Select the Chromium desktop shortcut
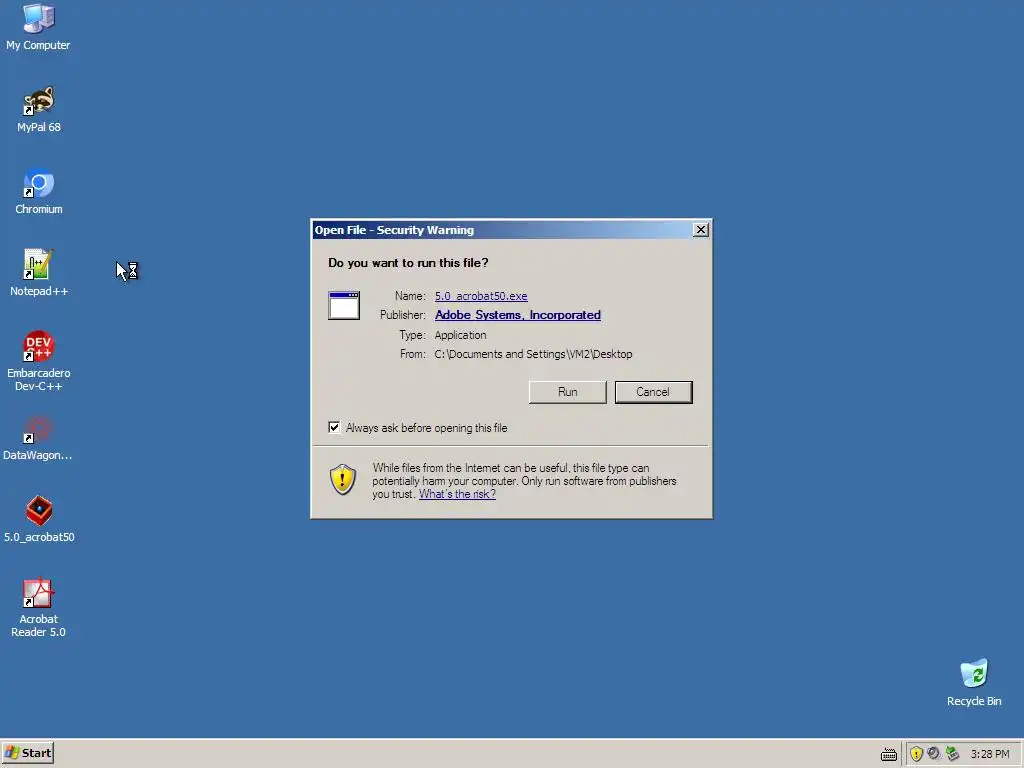The image size is (1024, 768). [39, 192]
